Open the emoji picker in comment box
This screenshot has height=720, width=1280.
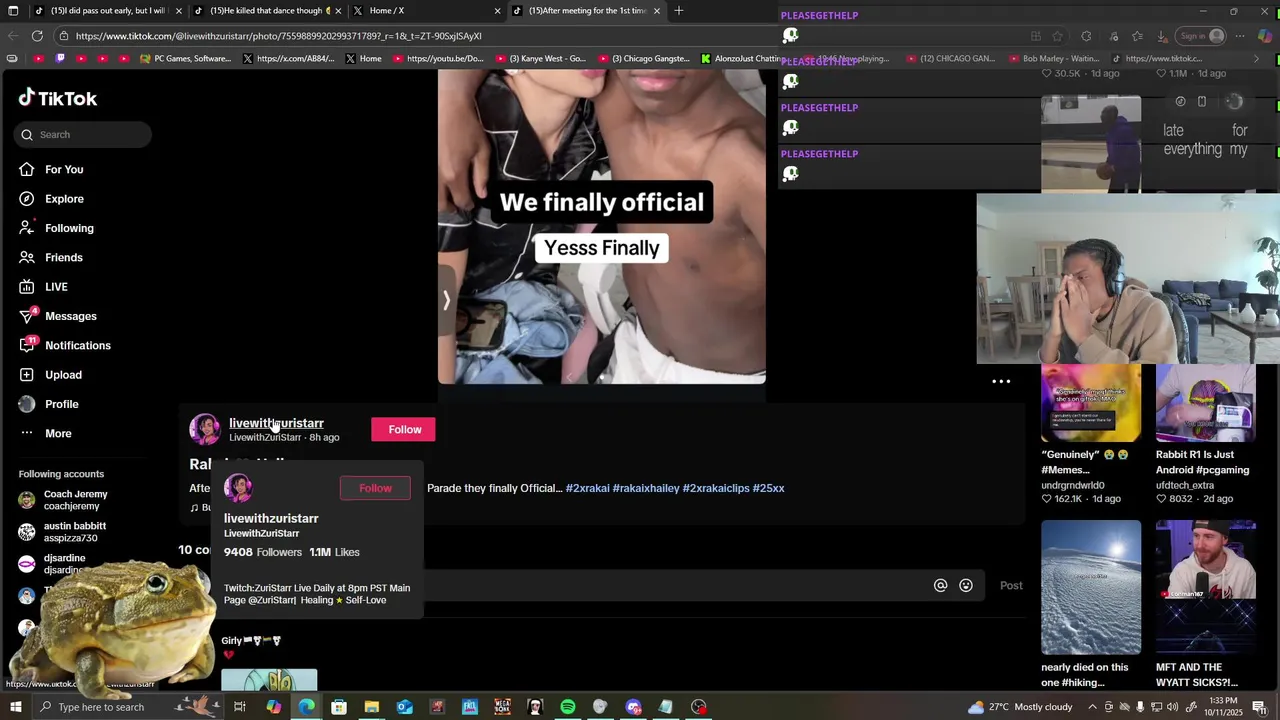click(966, 586)
